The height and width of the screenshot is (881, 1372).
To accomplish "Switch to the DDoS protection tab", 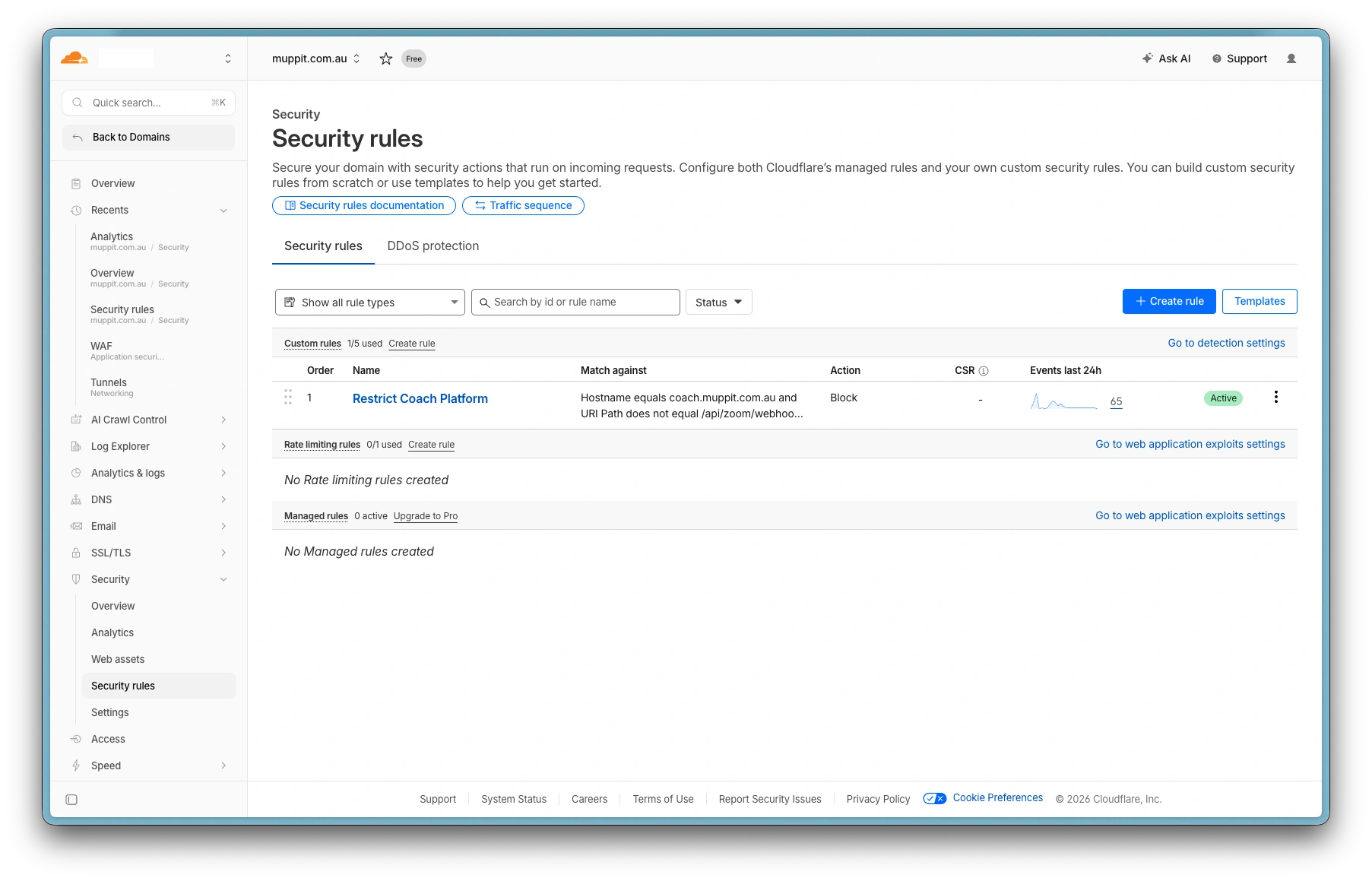I will (433, 246).
